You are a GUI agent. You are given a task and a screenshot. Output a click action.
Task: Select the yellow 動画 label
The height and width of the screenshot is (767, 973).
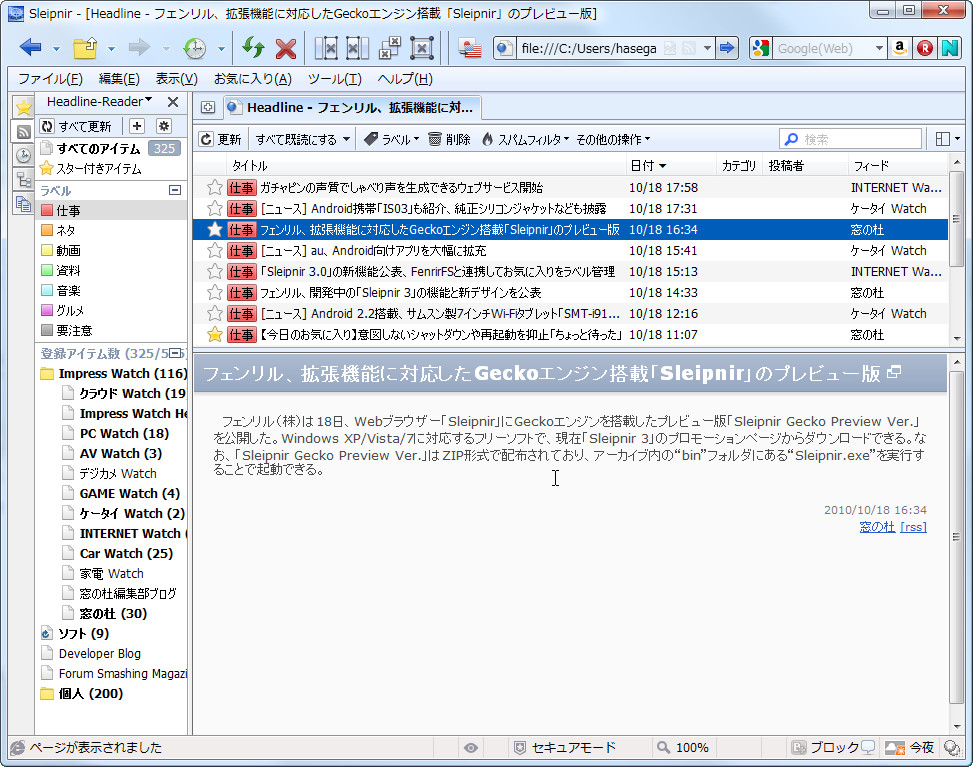(x=61, y=250)
